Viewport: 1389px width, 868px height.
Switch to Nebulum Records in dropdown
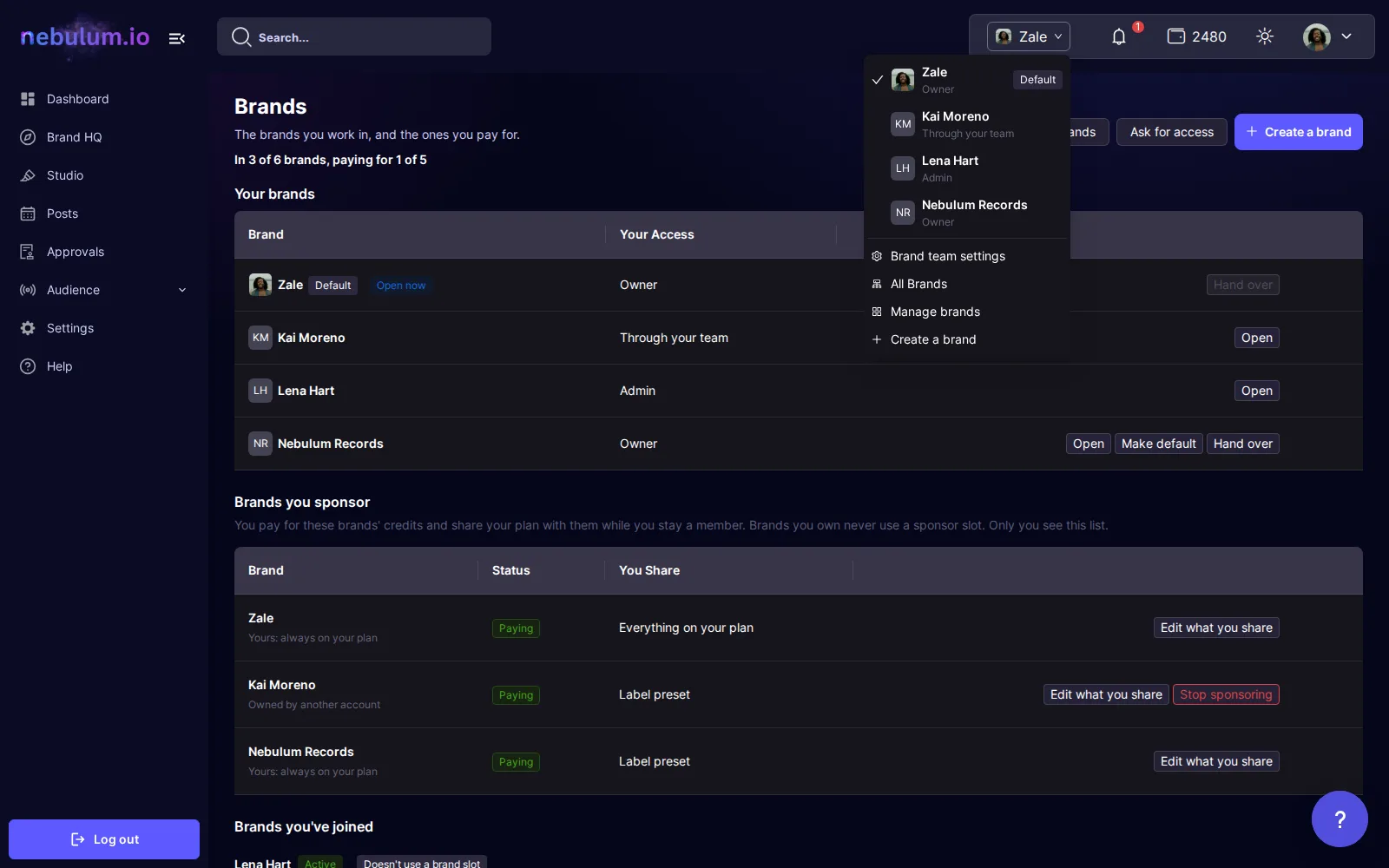[x=967, y=213]
